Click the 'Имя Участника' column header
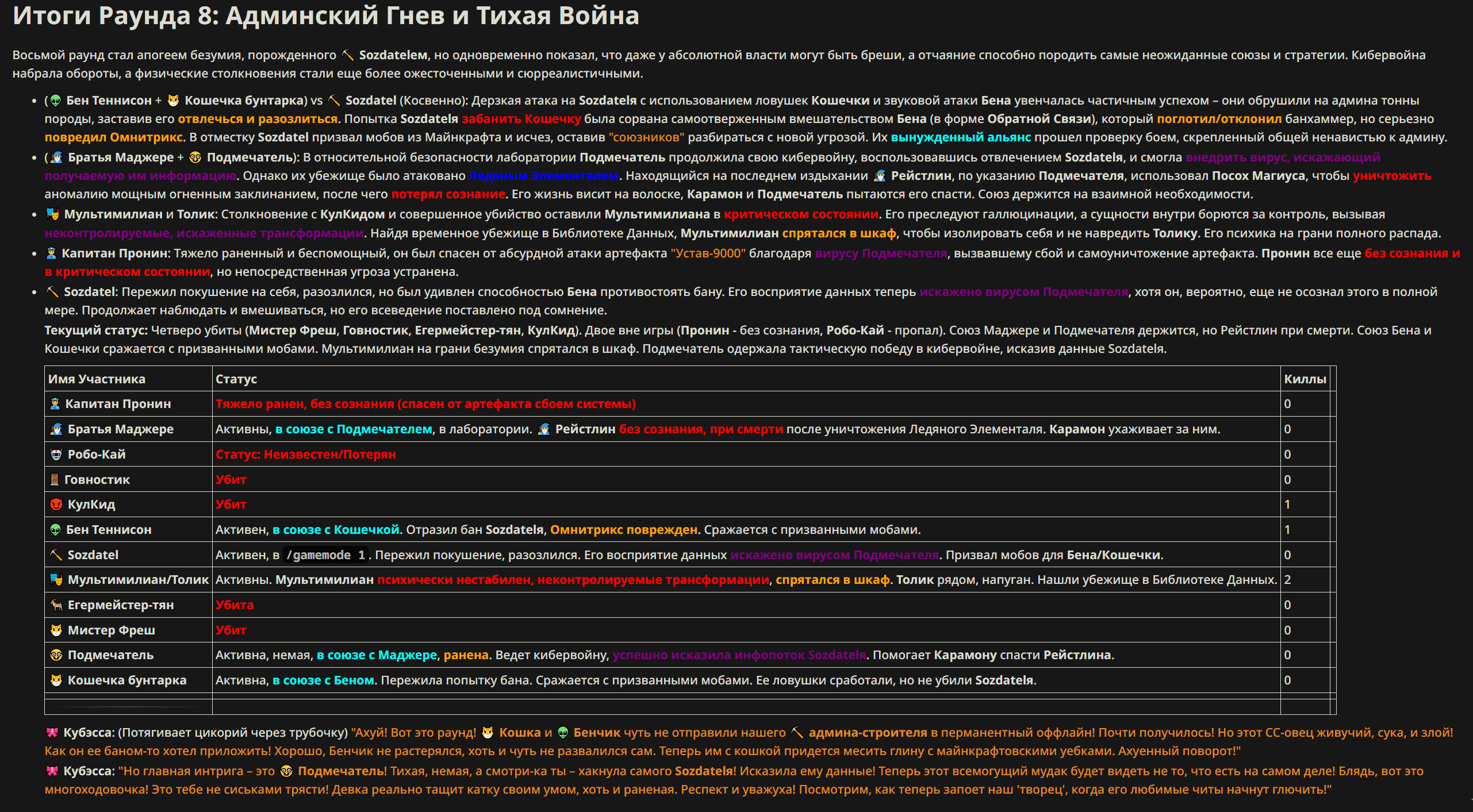This screenshot has width=1473, height=812. click(x=97, y=379)
